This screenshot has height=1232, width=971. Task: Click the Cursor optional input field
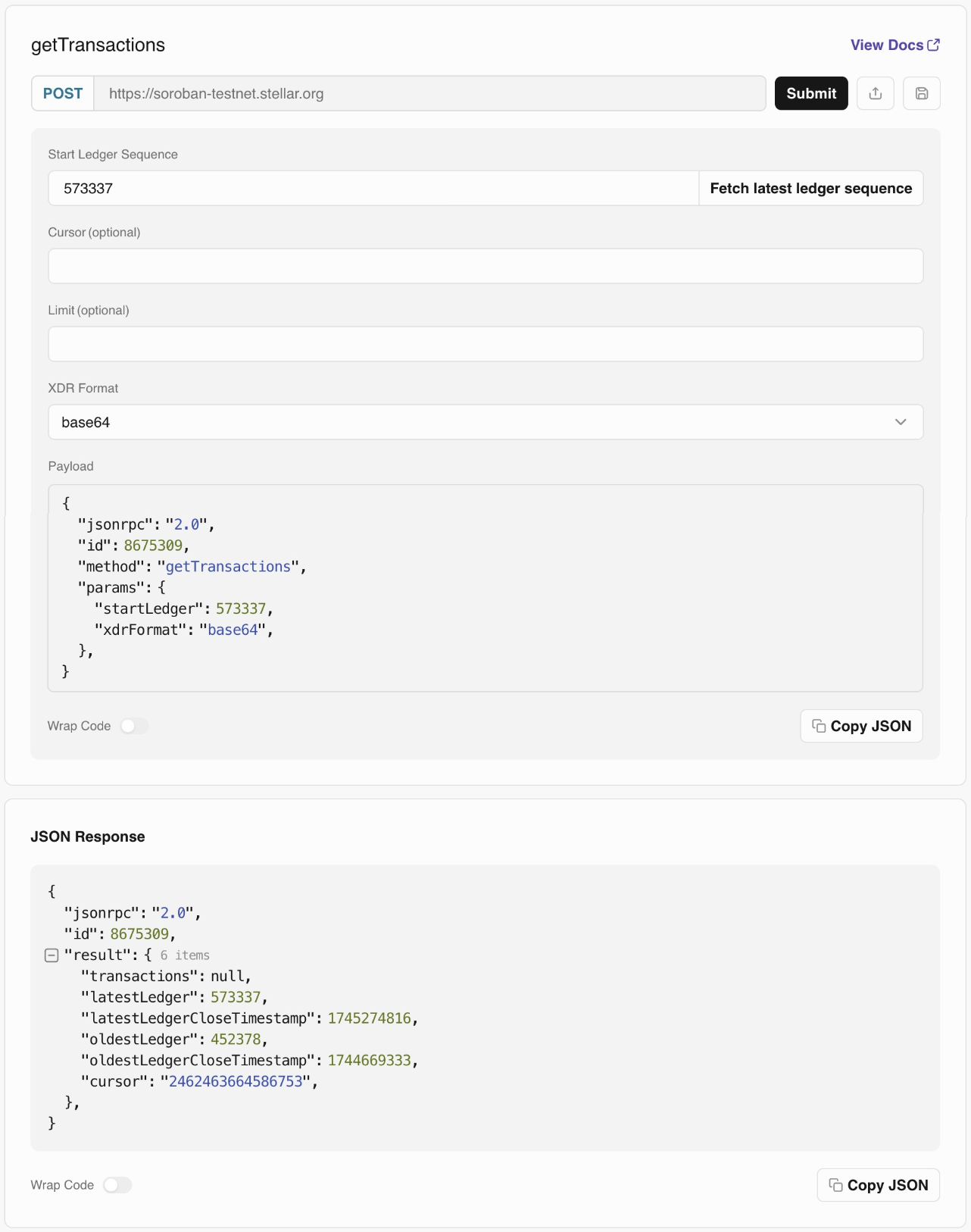coord(485,266)
